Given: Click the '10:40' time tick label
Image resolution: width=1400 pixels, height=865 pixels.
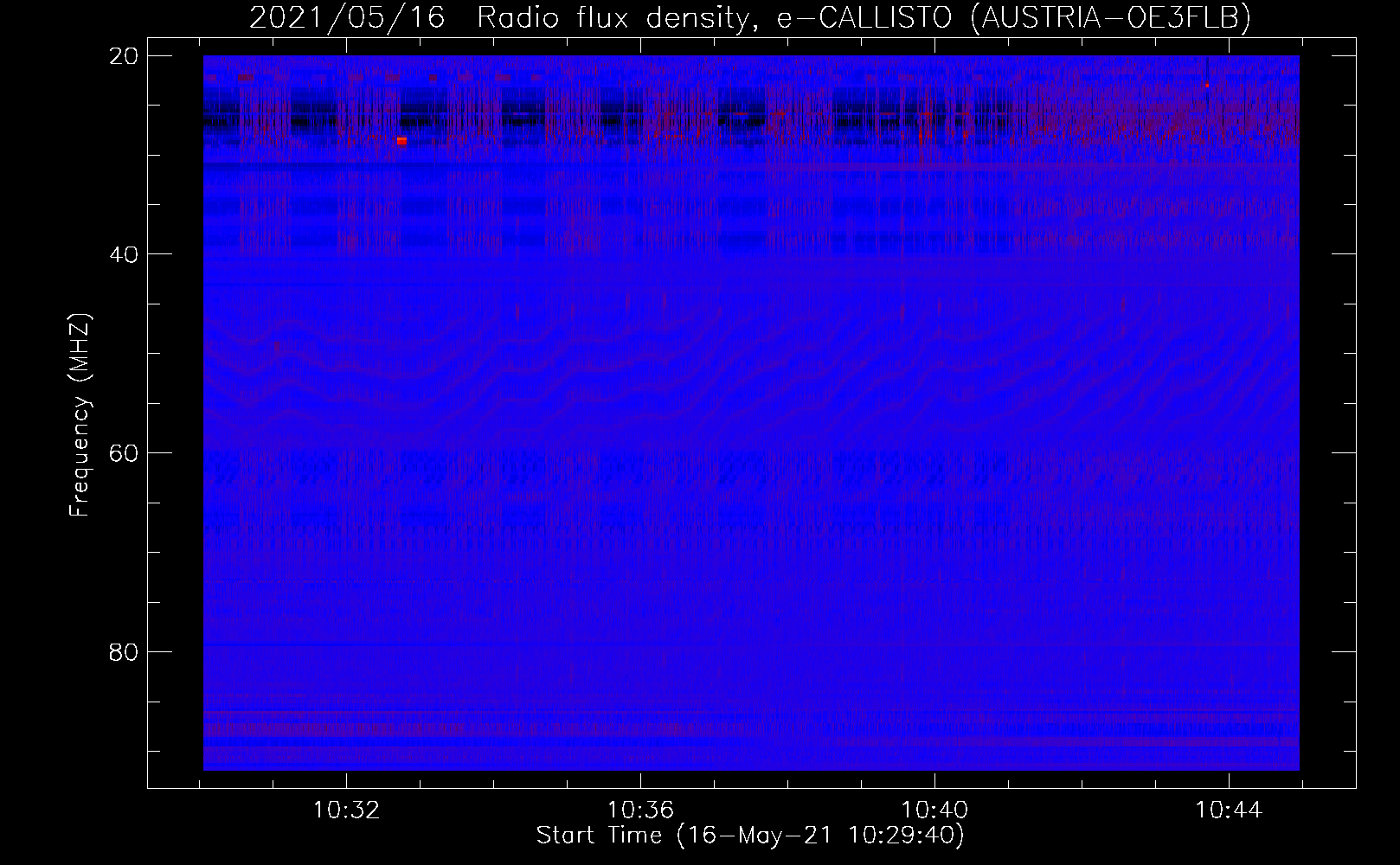Looking at the screenshot, I should 934,811.
